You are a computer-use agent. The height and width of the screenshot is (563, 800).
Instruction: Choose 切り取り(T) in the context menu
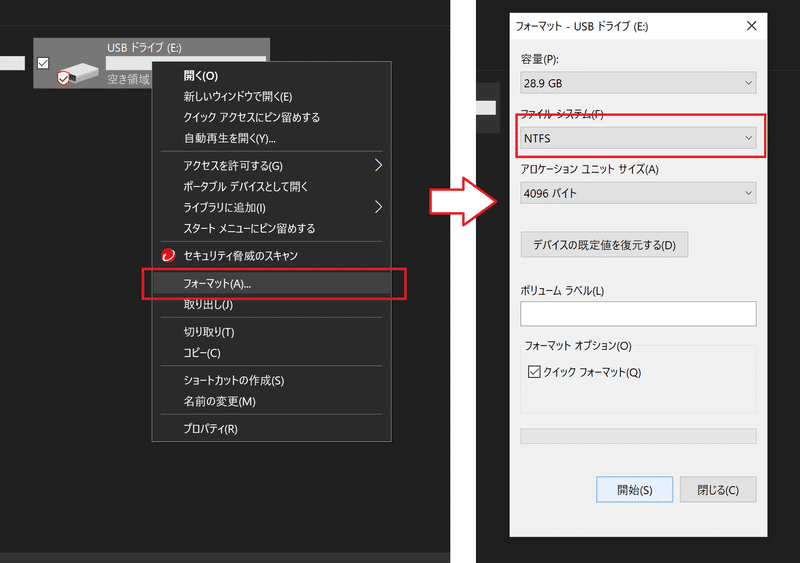click(x=271, y=332)
